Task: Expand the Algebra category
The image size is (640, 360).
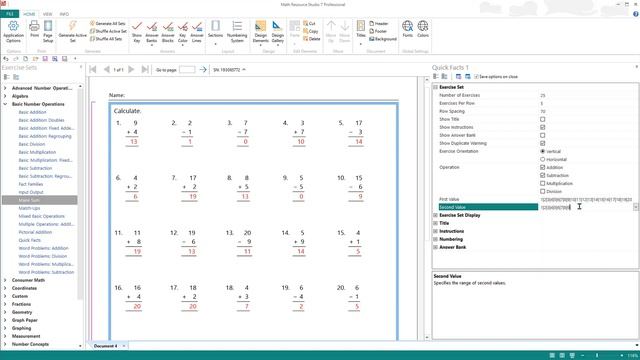Action: 5,96
